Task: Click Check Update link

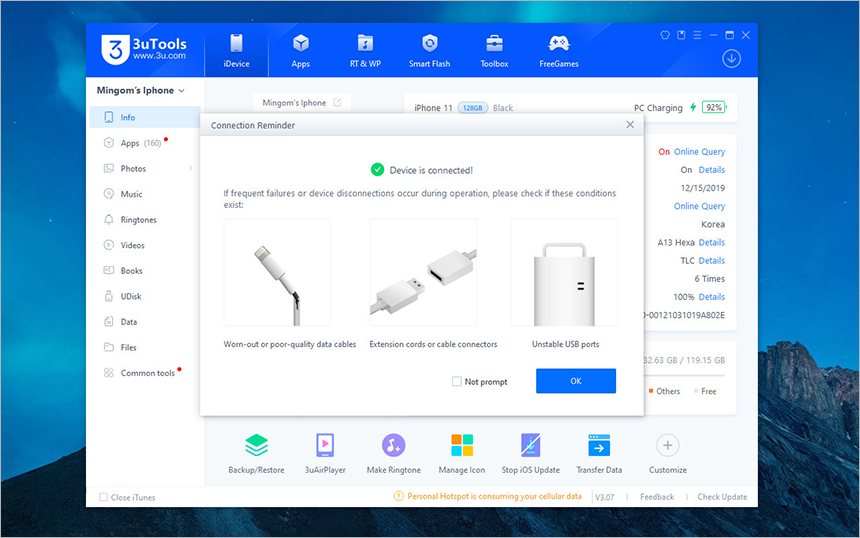Action: 722,497
